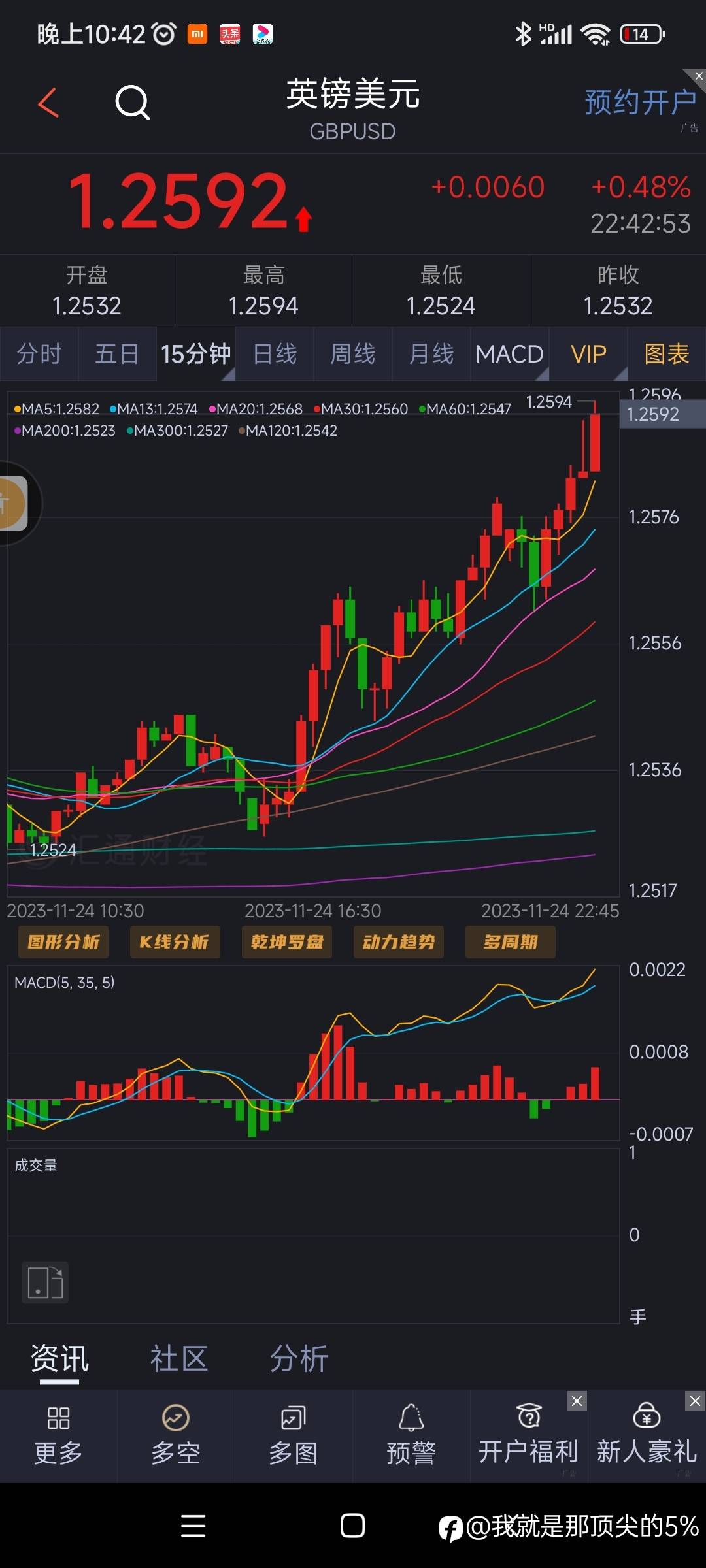The height and width of the screenshot is (1568, 706).
Task: Tap the MA200:1.2523 legend label
Action: (64, 431)
